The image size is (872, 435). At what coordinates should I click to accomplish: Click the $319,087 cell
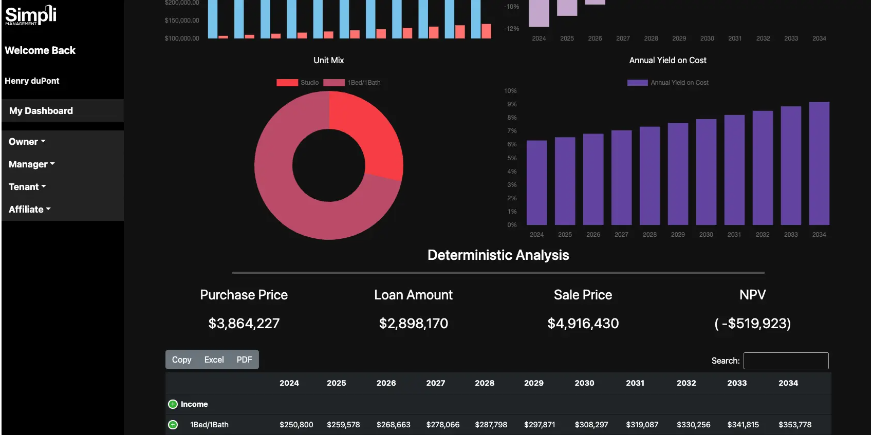pyautogui.click(x=643, y=424)
